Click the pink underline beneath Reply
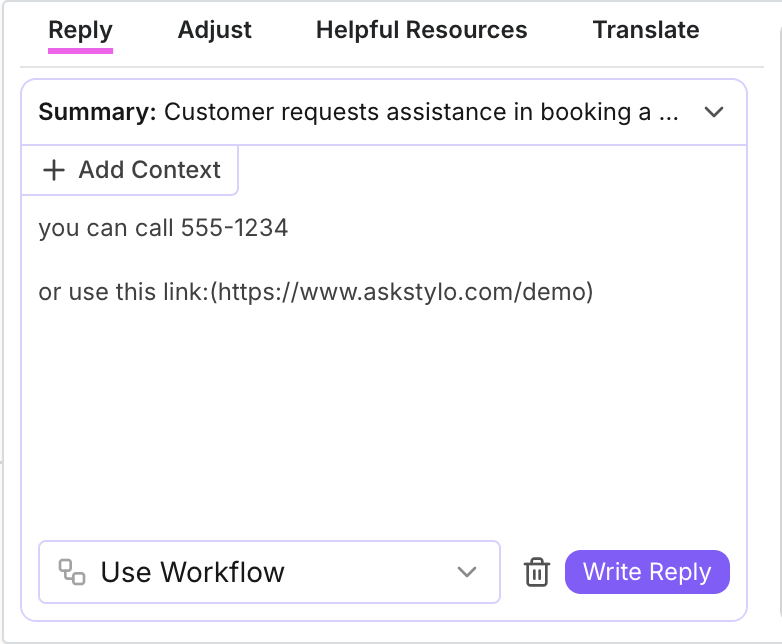The height and width of the screenshot is (644, 782). [80, 49]
